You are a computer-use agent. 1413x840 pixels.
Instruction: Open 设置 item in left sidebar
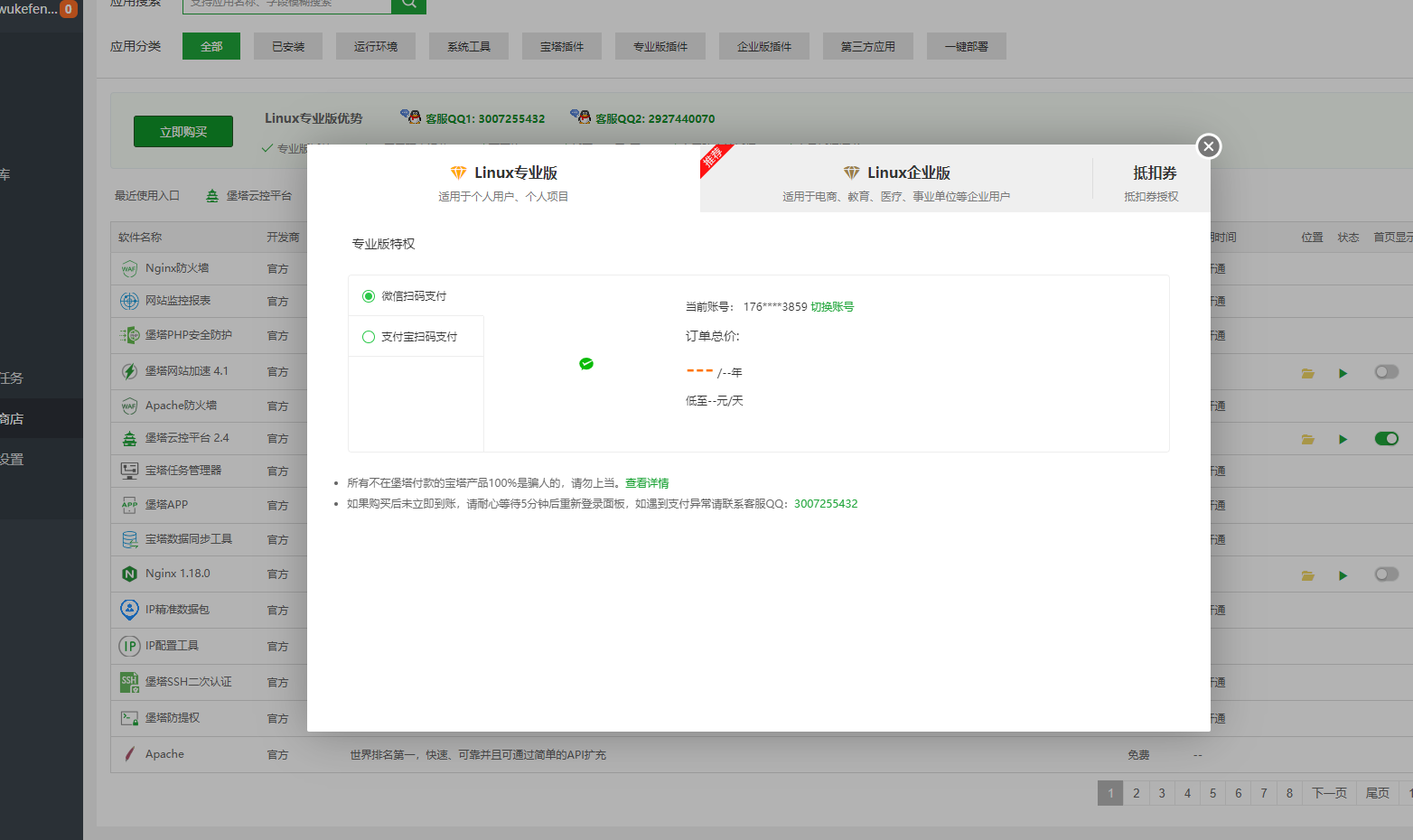click(42, 460)
